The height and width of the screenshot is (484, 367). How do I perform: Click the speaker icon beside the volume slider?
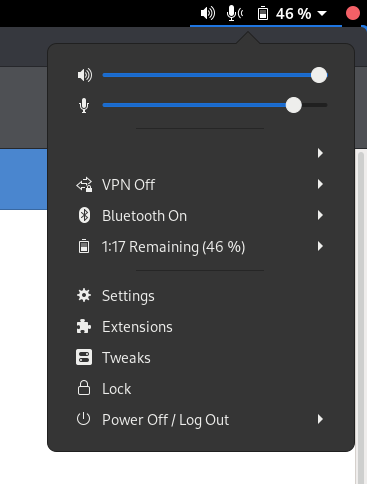[x=85, y=75]
